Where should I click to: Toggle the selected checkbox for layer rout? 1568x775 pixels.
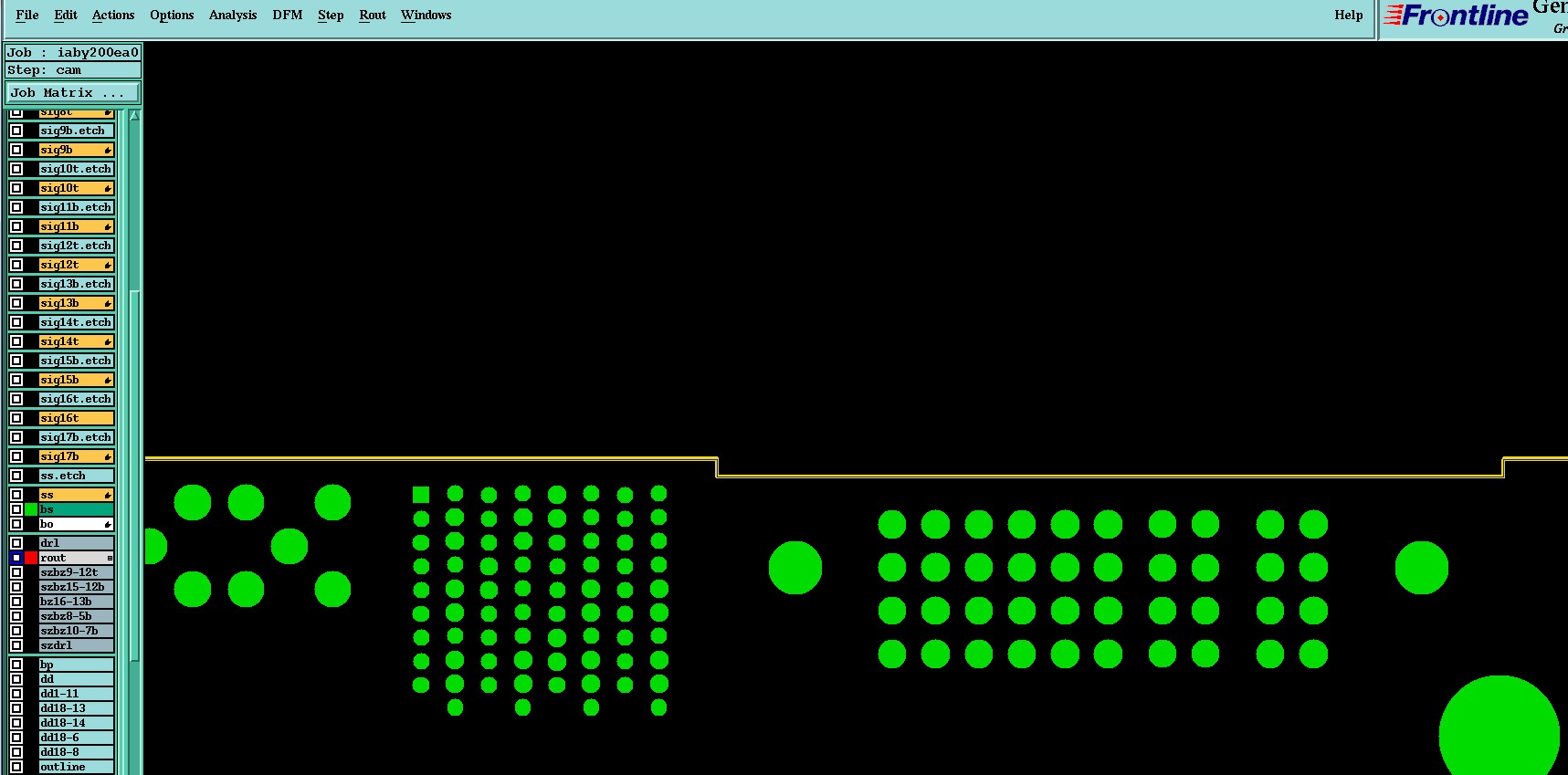point(16,558)
